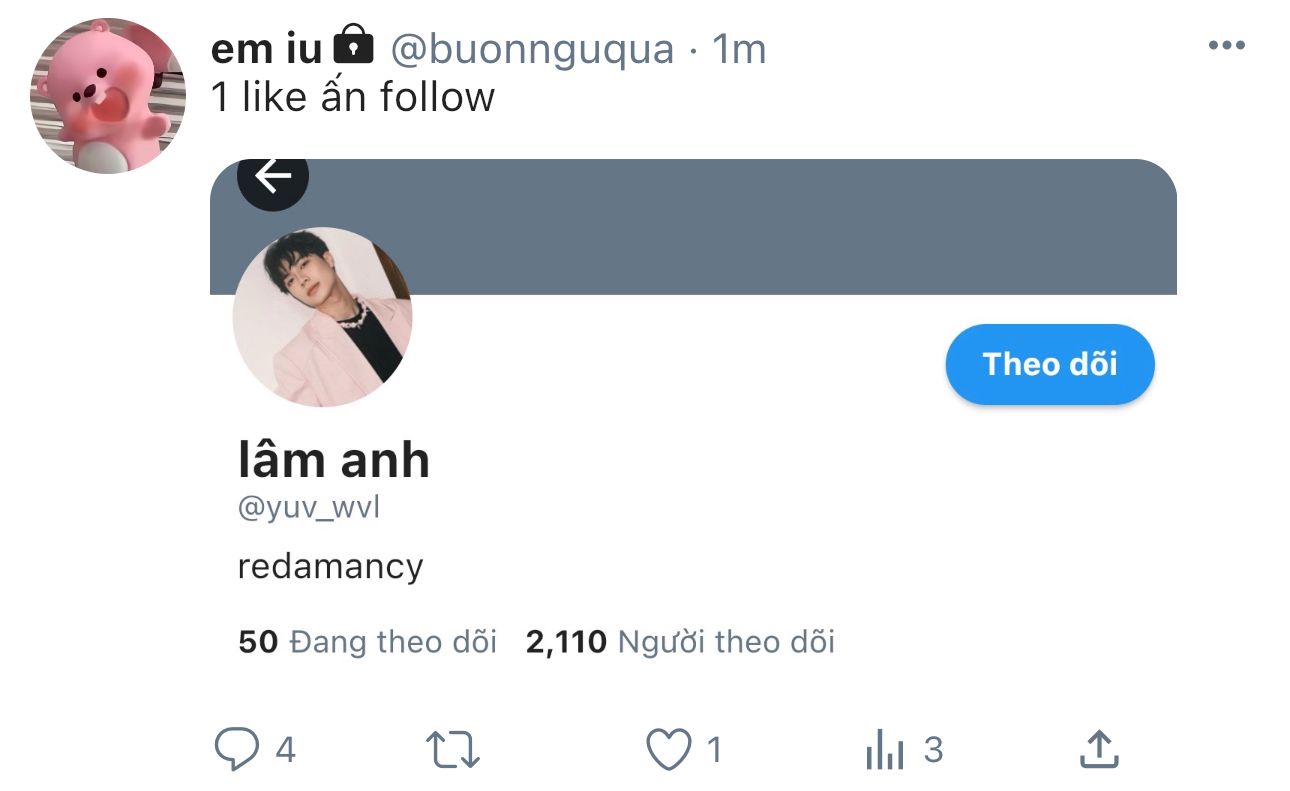Click the lâm anh profile name
Viewport: 1290px width, 791px height.
point(334,459)
